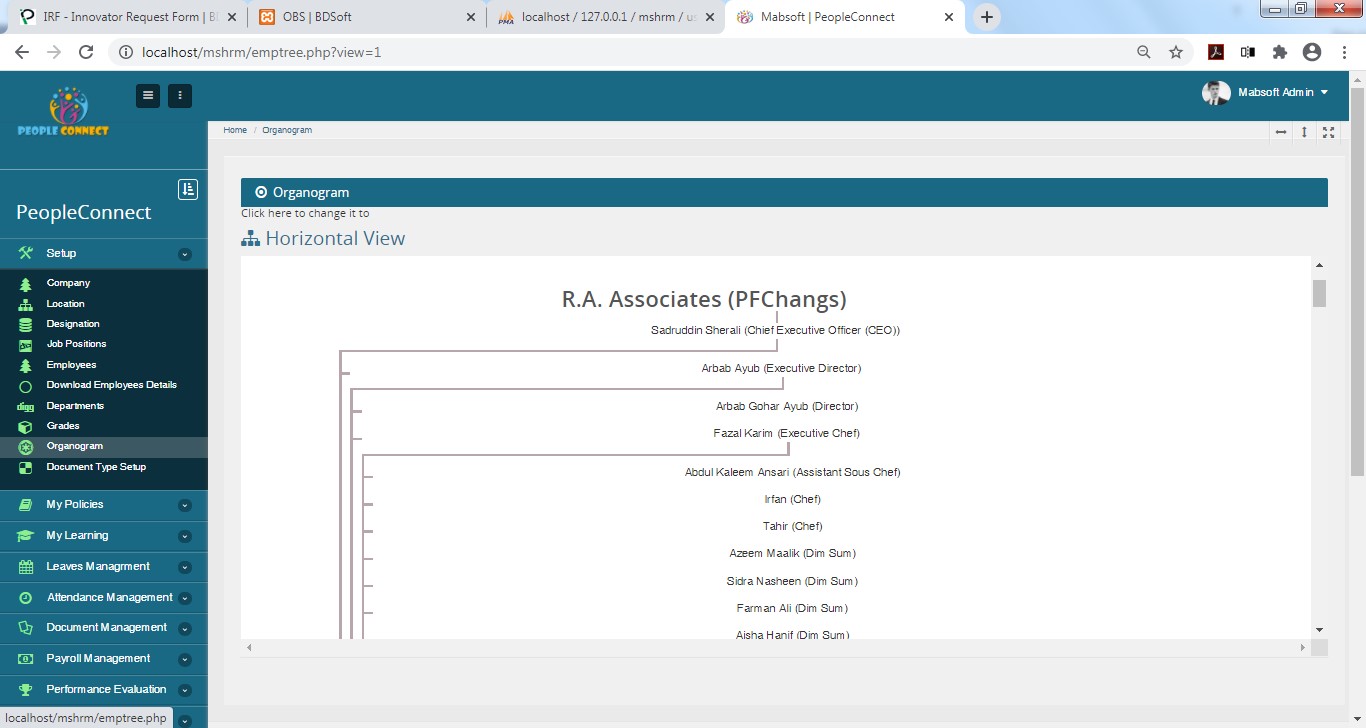1366x728 pixels.
Task: Click the Home breadcrumb link
Action: 235,130
